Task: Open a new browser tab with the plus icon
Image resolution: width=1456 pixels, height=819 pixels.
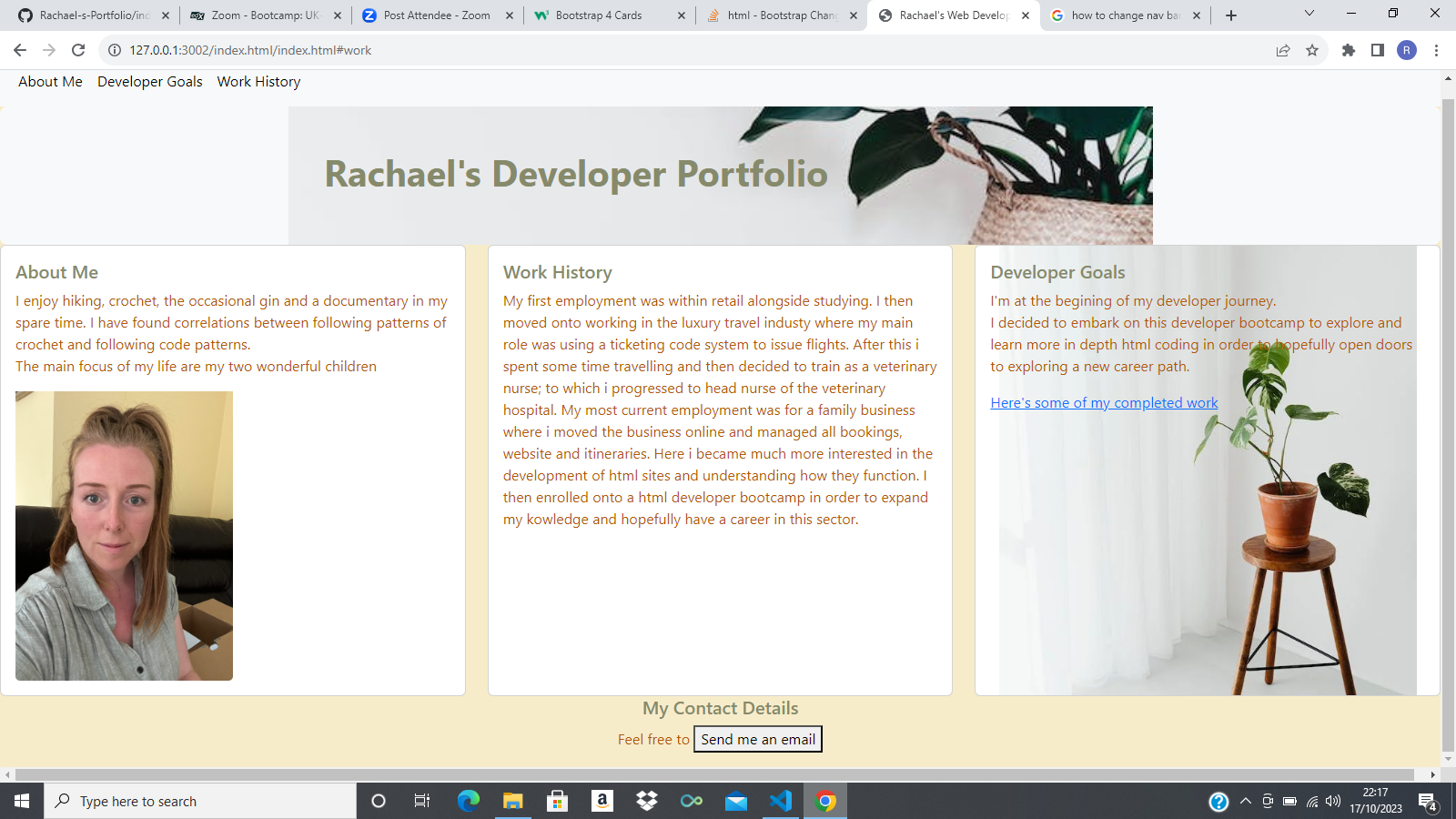Action: pos(1230,15)
